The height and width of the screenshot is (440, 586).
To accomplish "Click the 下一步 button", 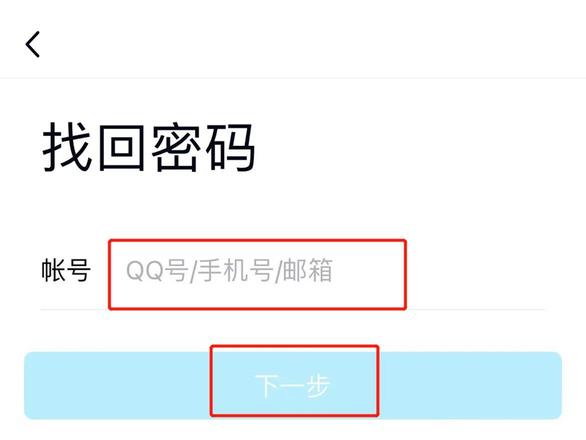I will click(x=293, y=385).
